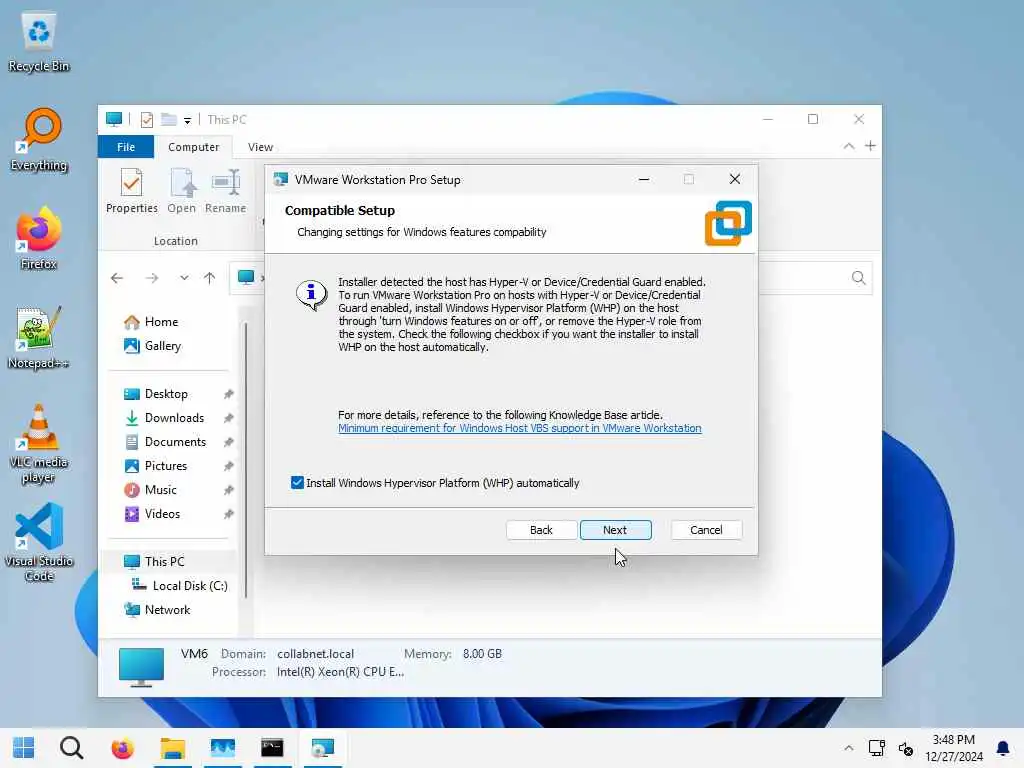This screenshot has height=768, width=1024.
Task: Launch VLC media player desktop shortcut
Action: 39,444
